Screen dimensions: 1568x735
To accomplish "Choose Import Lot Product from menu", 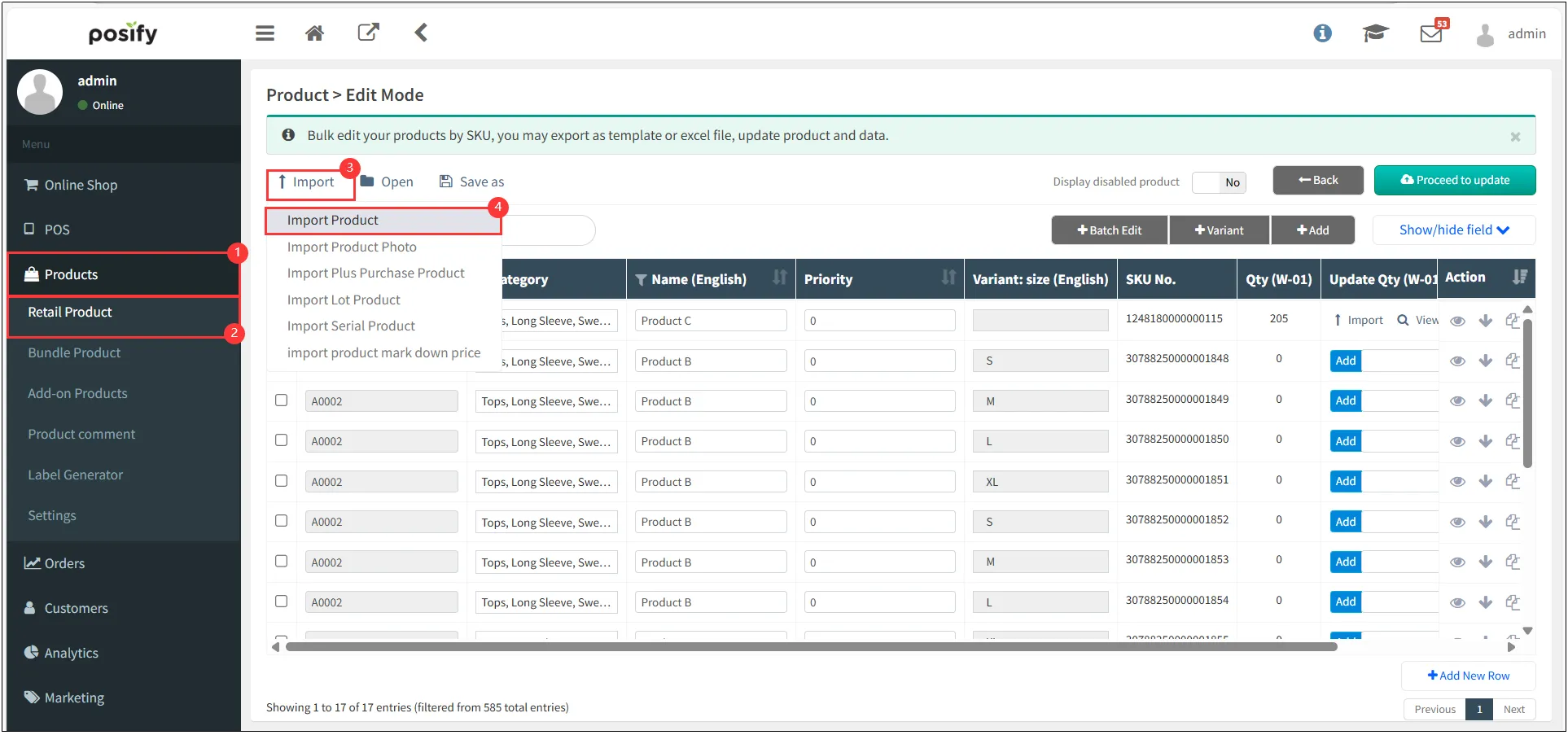I will [x=344, y=300].
